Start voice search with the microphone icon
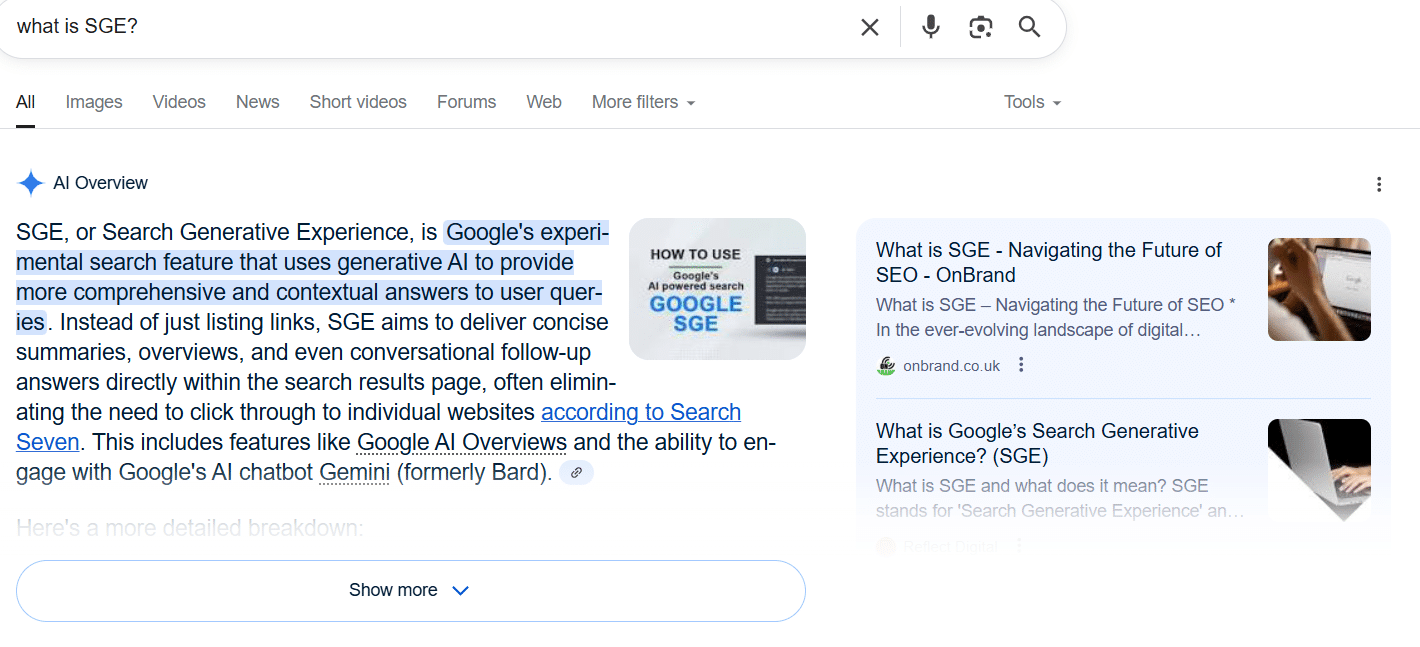Image resolution: width=1420 pixels, height=647 pixels. (x=931, y=27)
